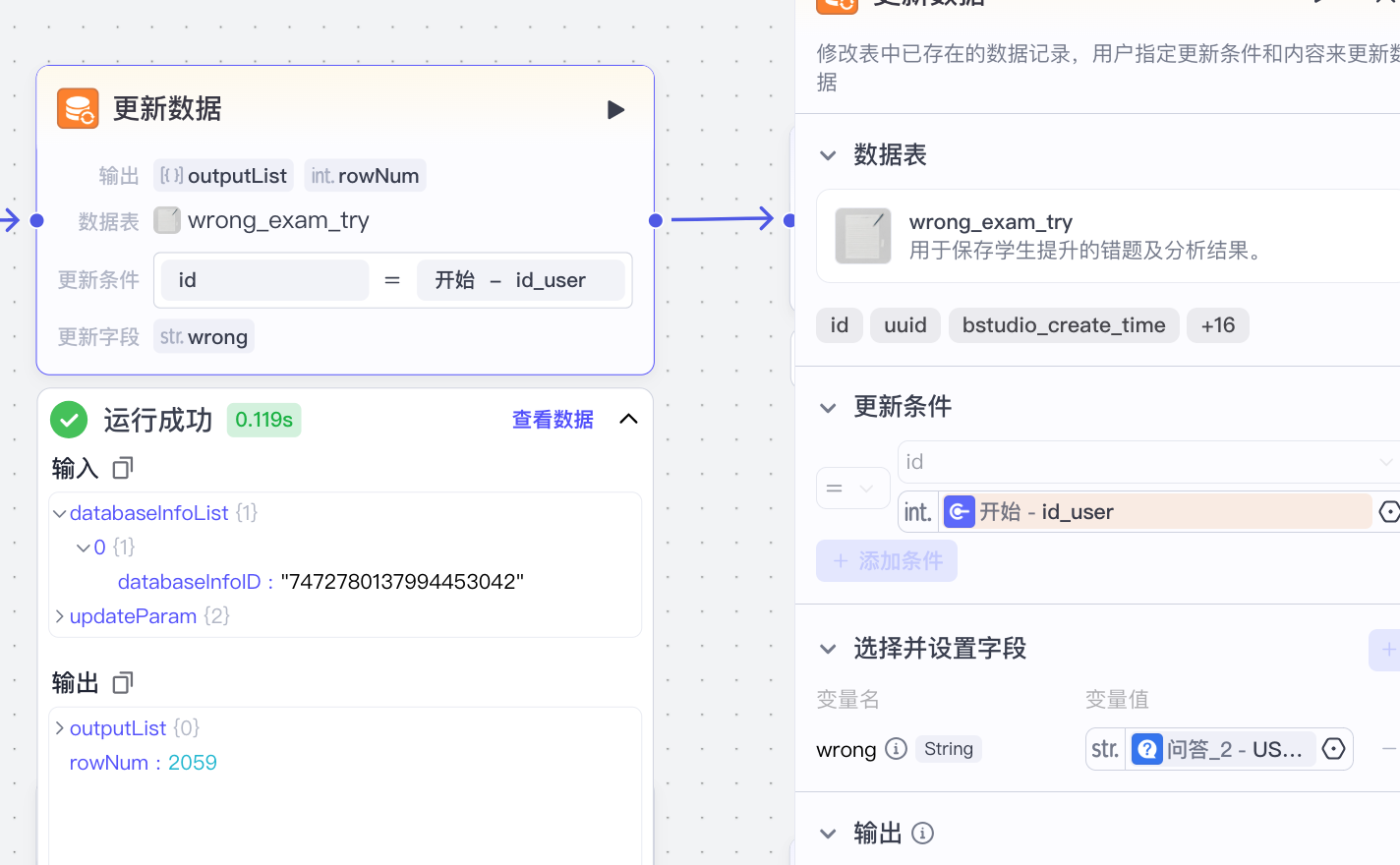1400x865 pixels.
Task: Collapse the 更新条件 section
Action: 828,407
